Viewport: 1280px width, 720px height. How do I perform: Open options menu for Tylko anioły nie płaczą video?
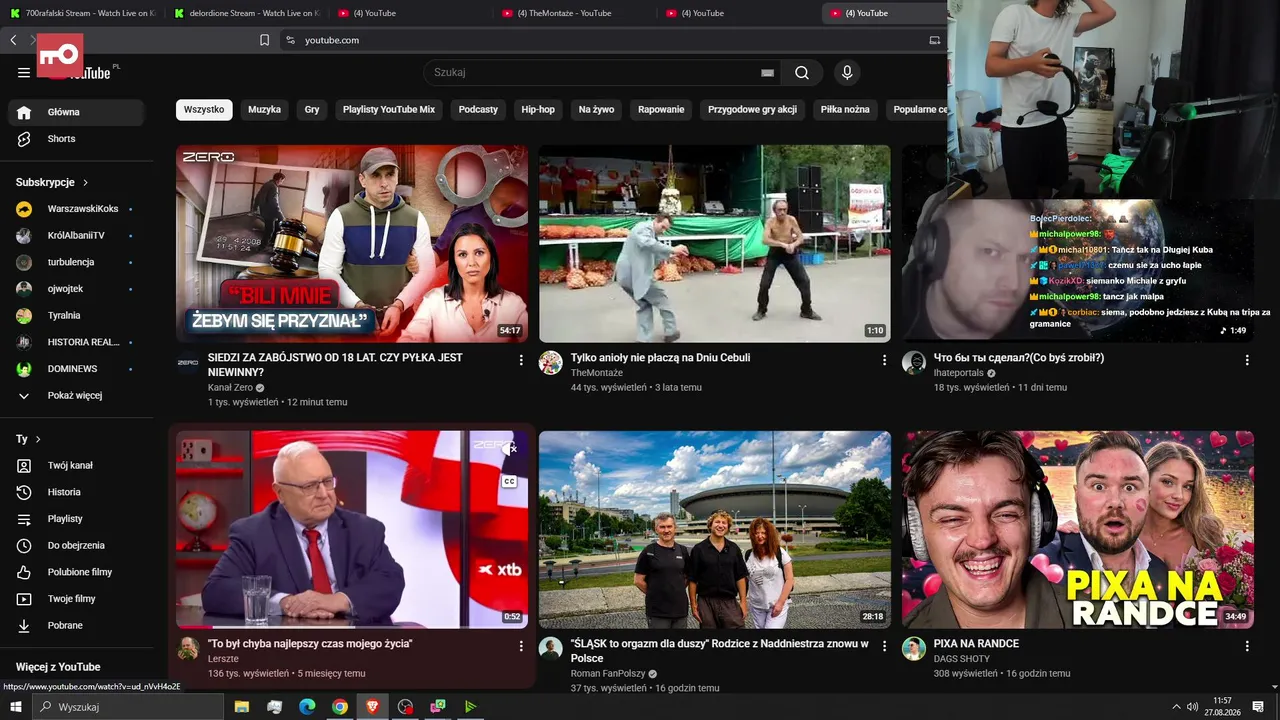coord(884,360)
